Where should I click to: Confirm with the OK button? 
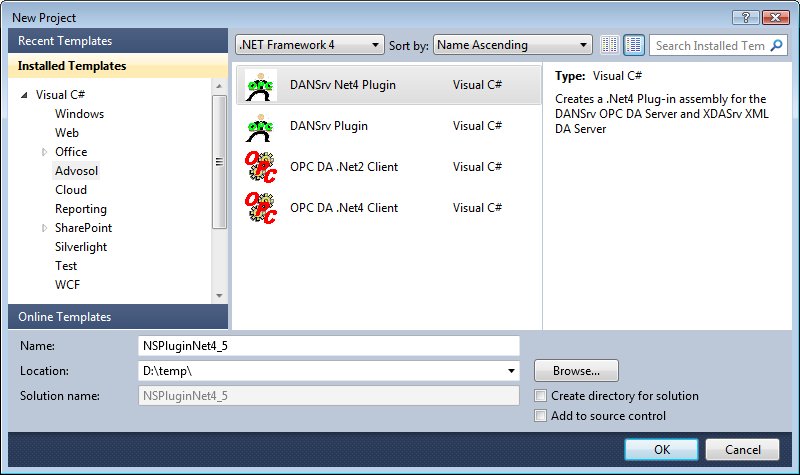click(x=662, y=449)
